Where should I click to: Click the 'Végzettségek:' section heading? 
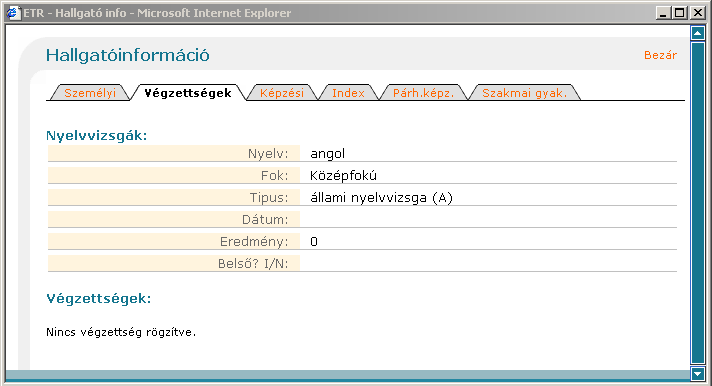(x=99, y=298)
